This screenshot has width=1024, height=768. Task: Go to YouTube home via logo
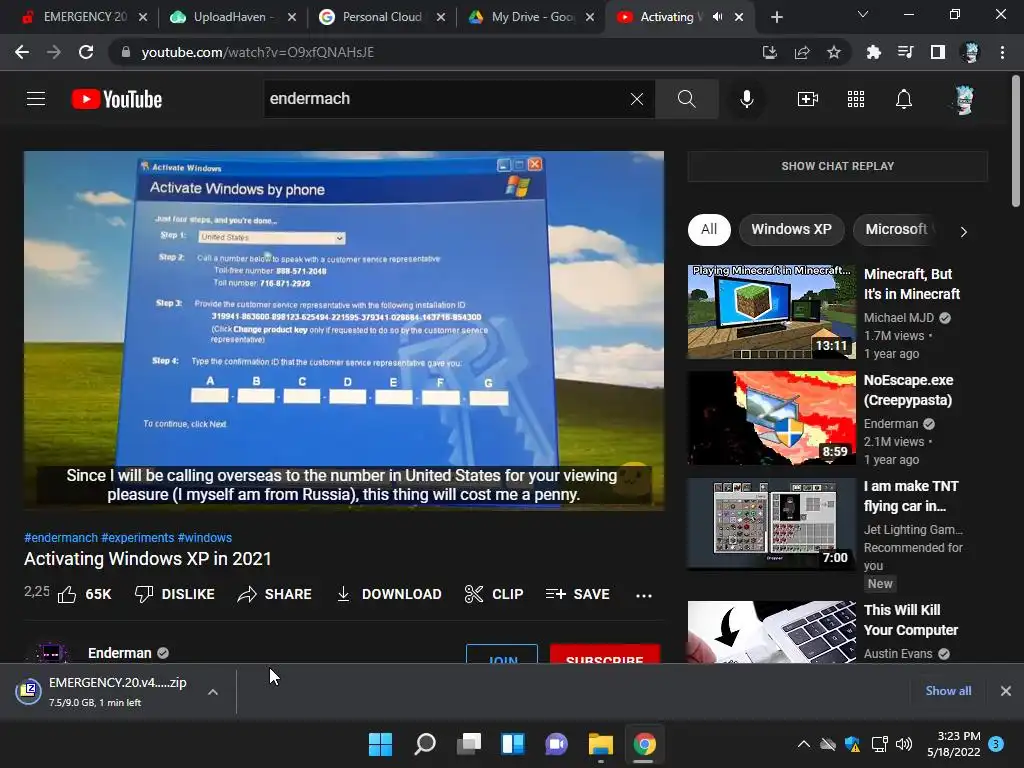click(117, 99)
